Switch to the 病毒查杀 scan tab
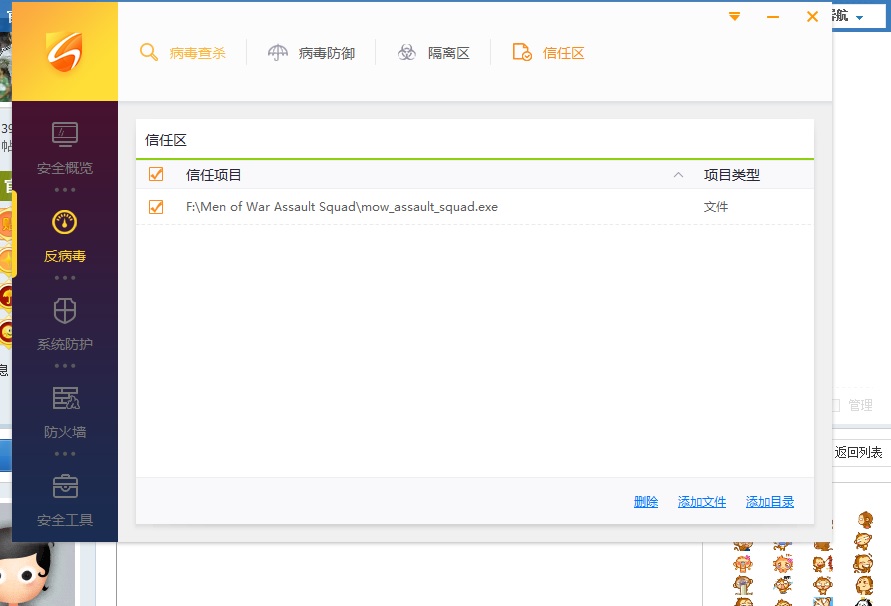Viewport: 891px width, 606px height. (x=197, y=52)
